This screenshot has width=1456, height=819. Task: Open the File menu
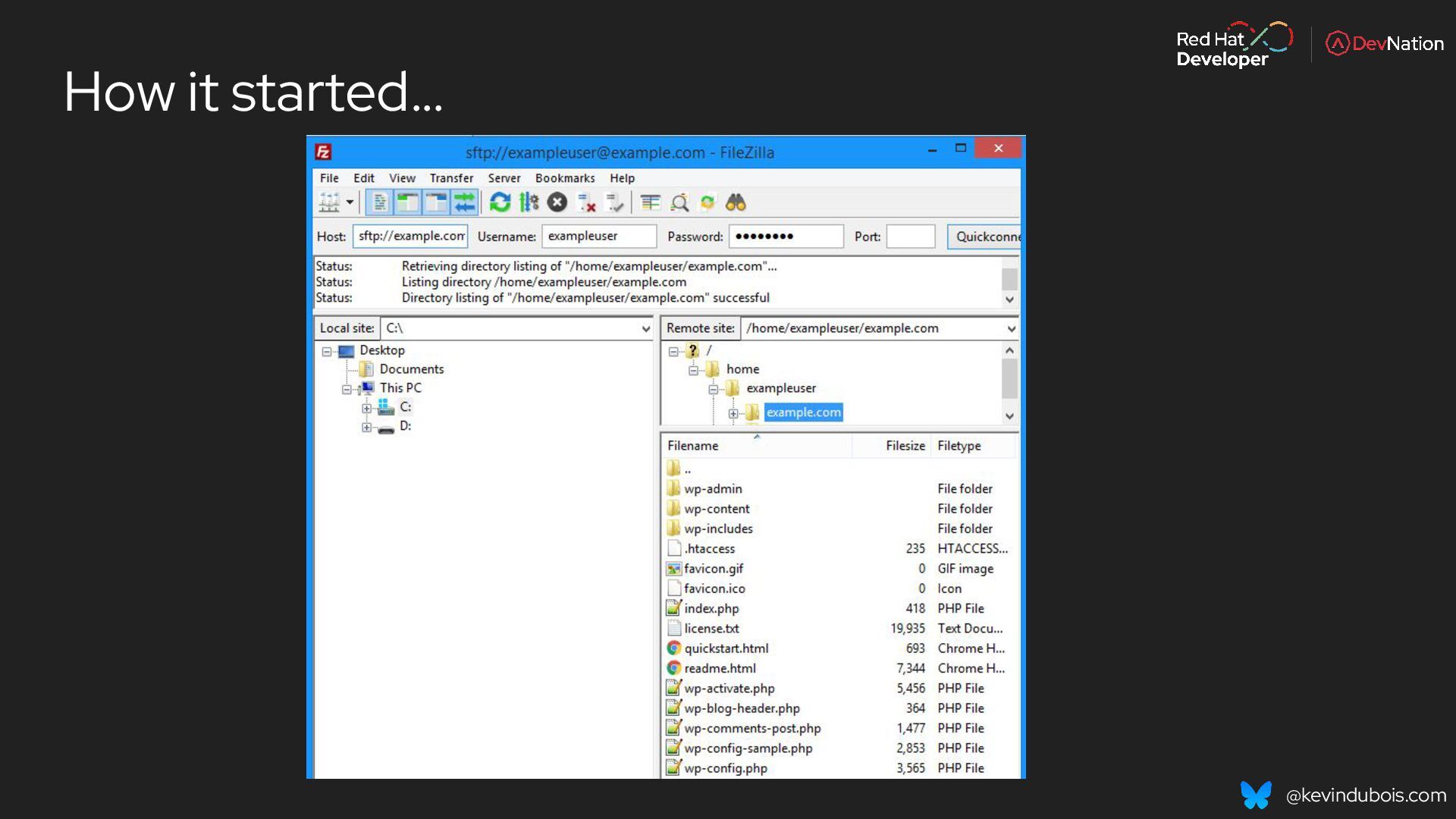[x=329, y=178]
